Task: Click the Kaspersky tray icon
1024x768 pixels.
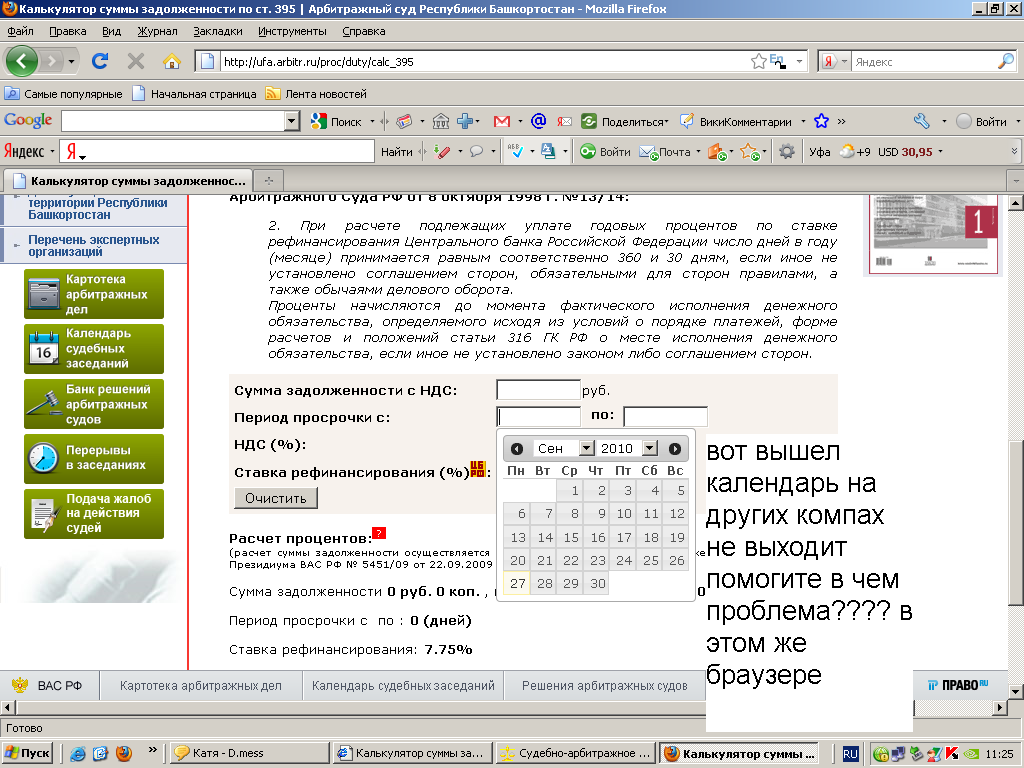Action: (950, 754)
